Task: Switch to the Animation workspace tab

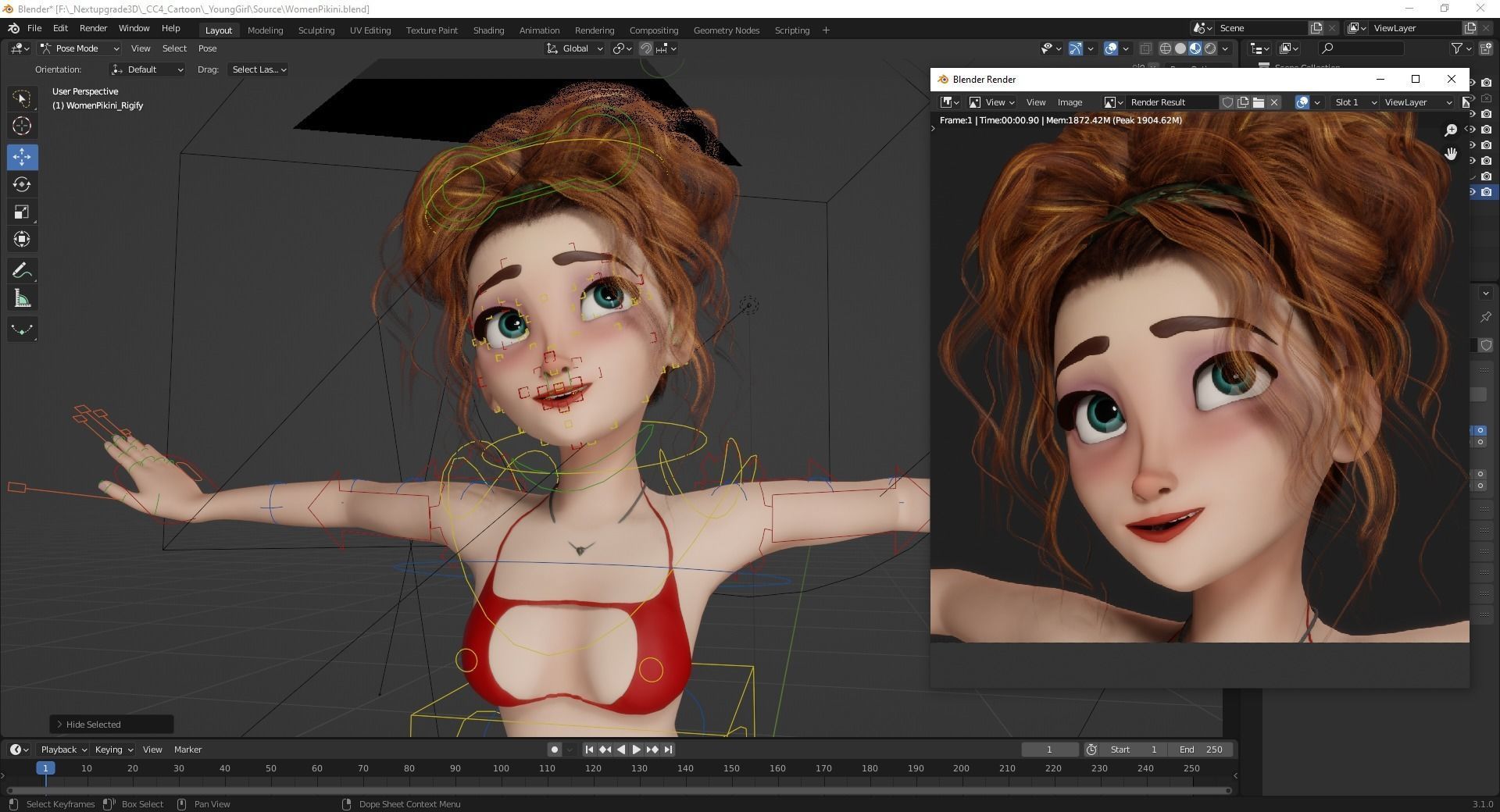Action: point(539,30)
